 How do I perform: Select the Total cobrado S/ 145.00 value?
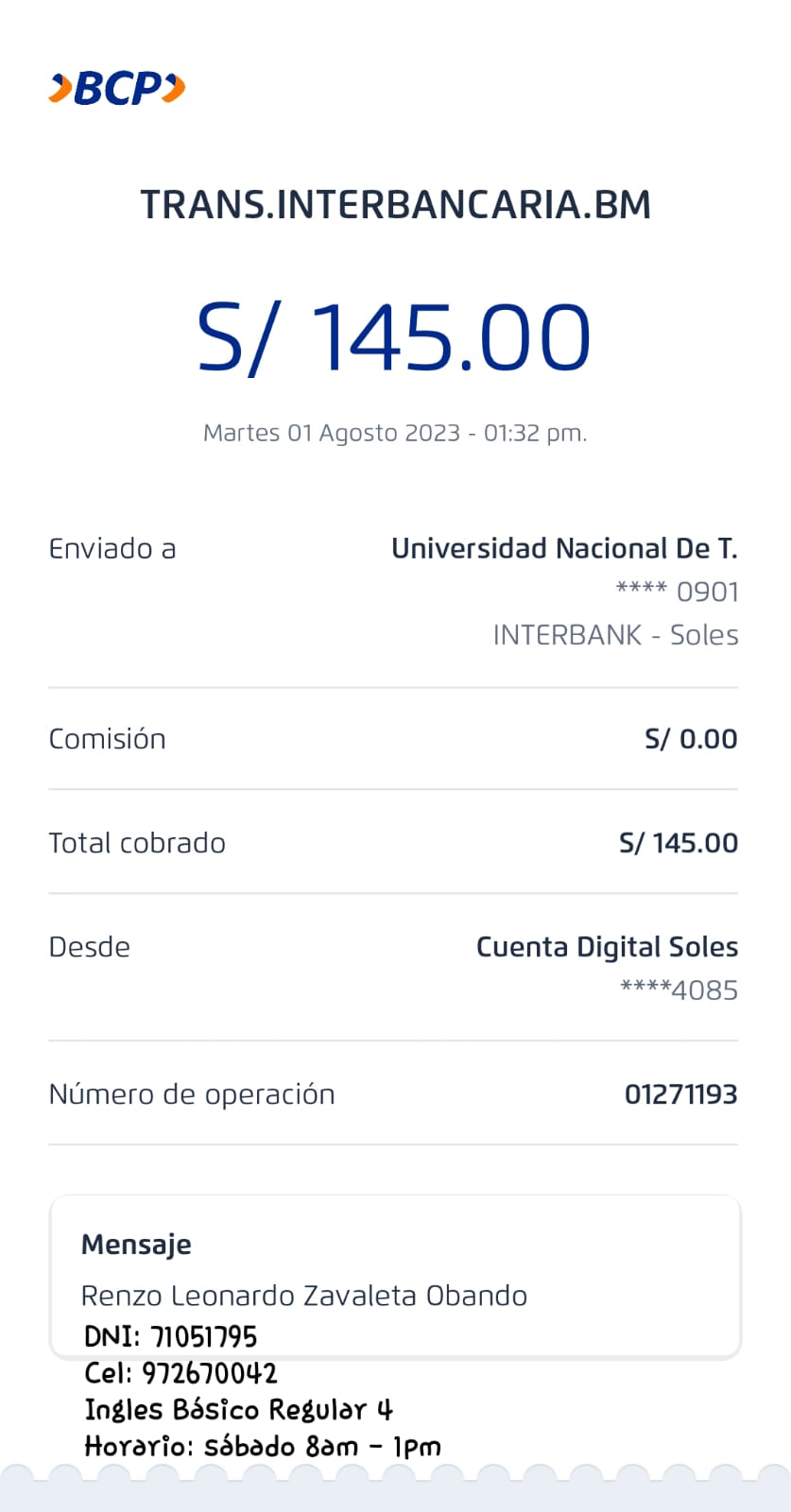(x=679, y=843)
